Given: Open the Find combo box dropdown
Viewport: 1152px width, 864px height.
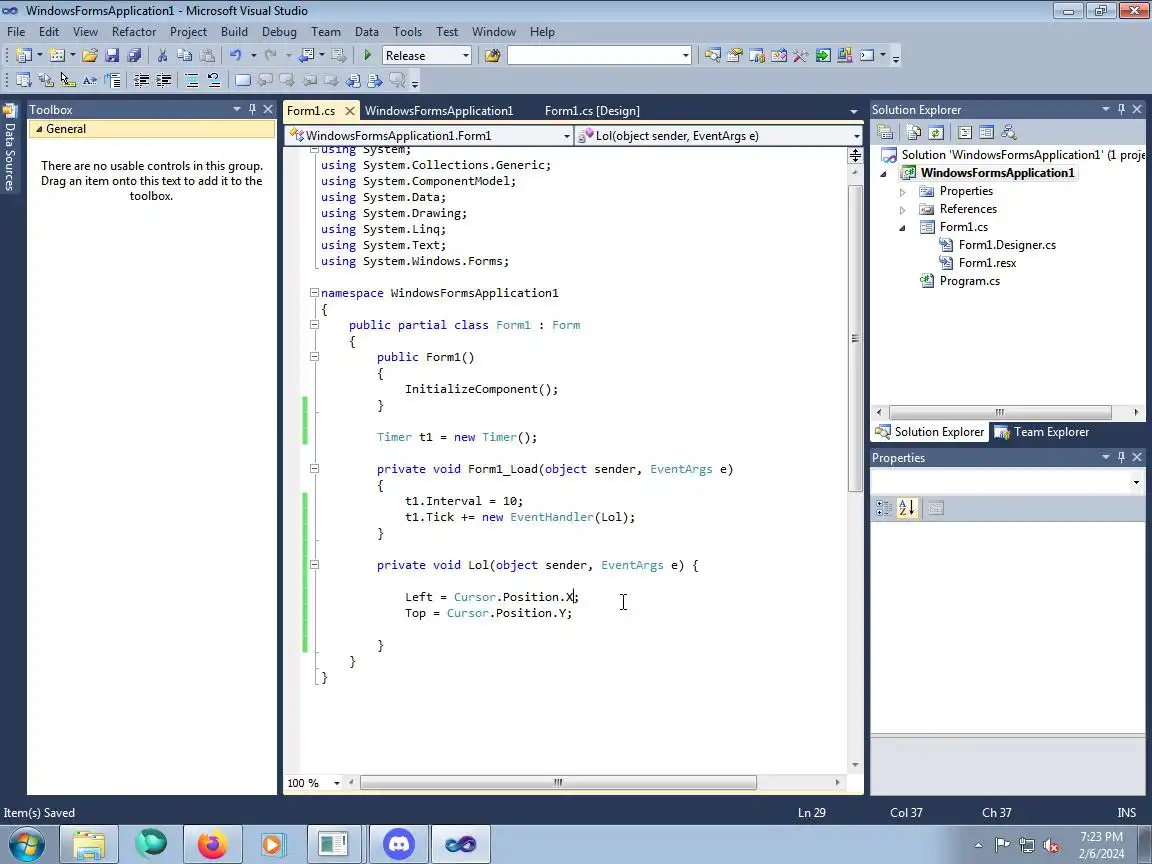Looking at the screenshot, I should tap(685, 56).
